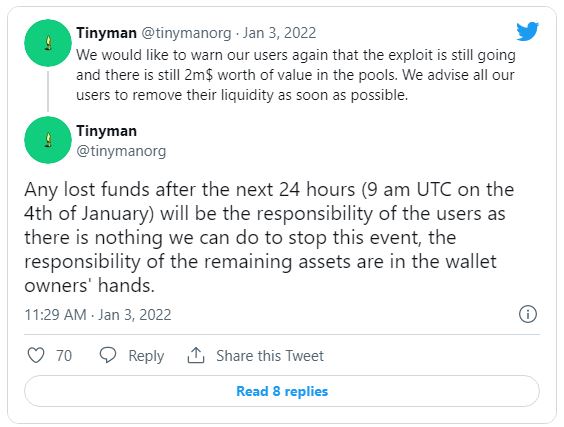564x427 pixels.
Task: Click the parent tweet text about the exploit
Action: point(296,75)
